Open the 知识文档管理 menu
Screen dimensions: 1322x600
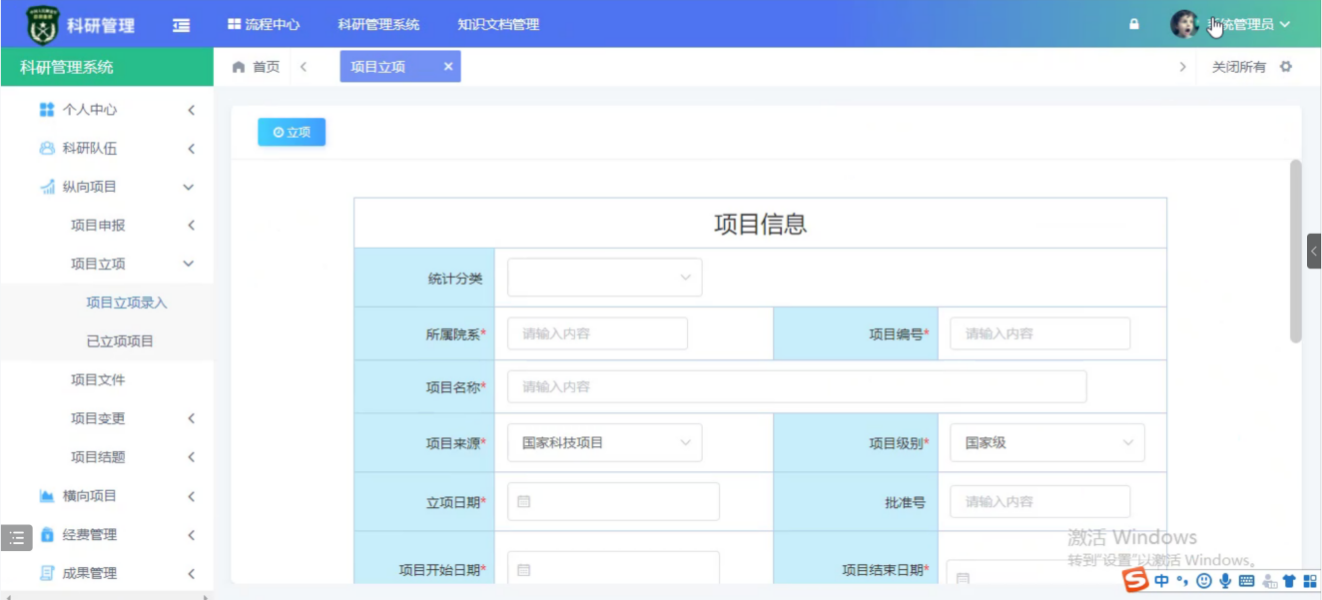[498, 24]
